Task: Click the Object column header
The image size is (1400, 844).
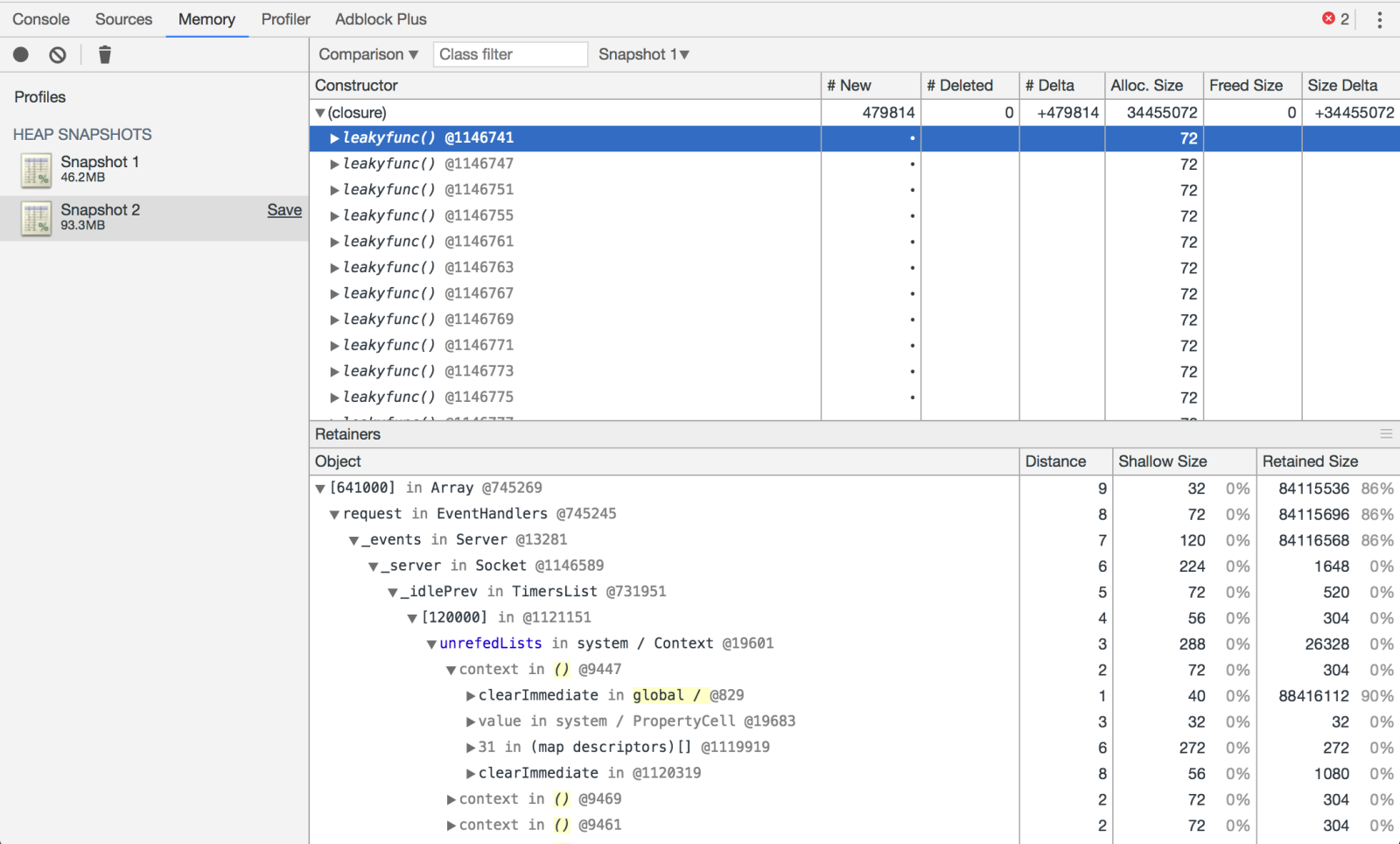Action: tap(664, 461)
